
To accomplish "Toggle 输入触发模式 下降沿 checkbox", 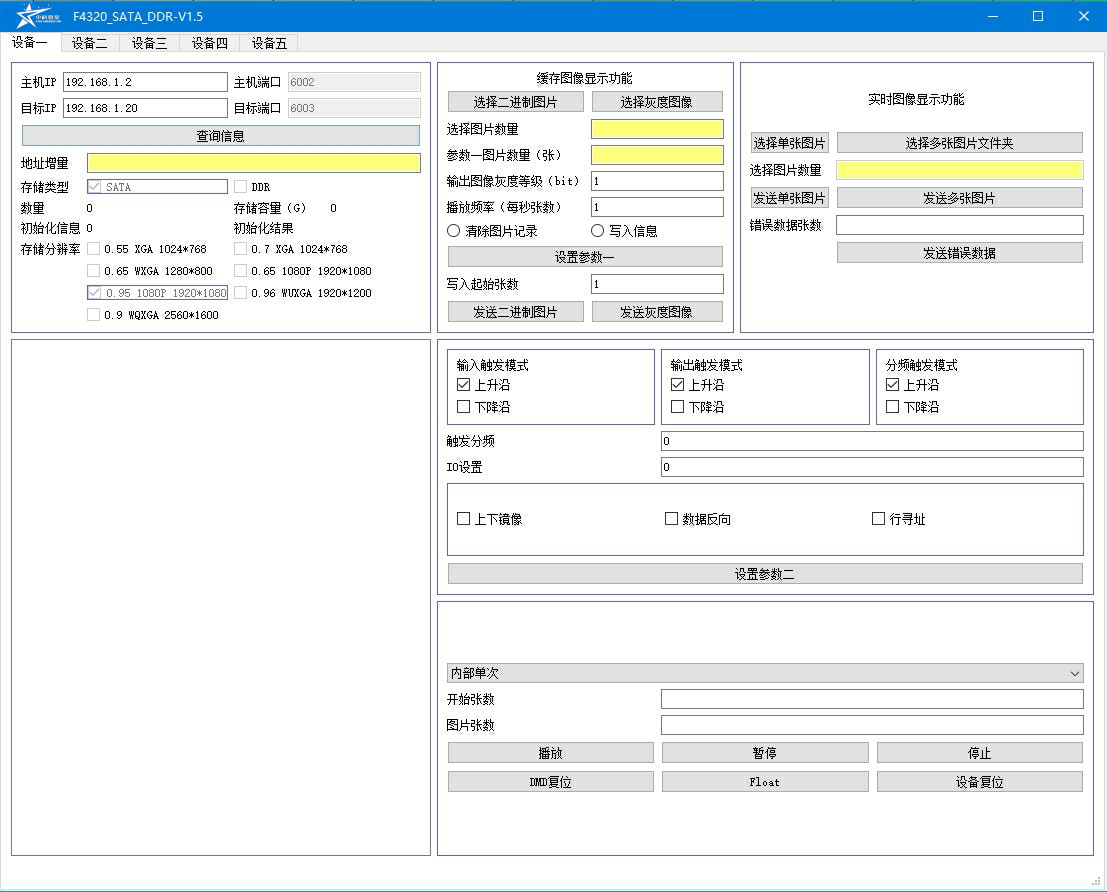I will click(x=463, y=406).
